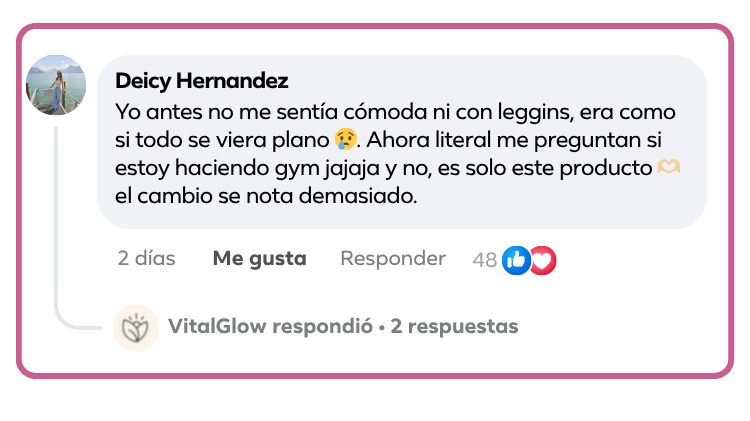Open the VitalGlow leaf logo avatar

click(135, 328)
